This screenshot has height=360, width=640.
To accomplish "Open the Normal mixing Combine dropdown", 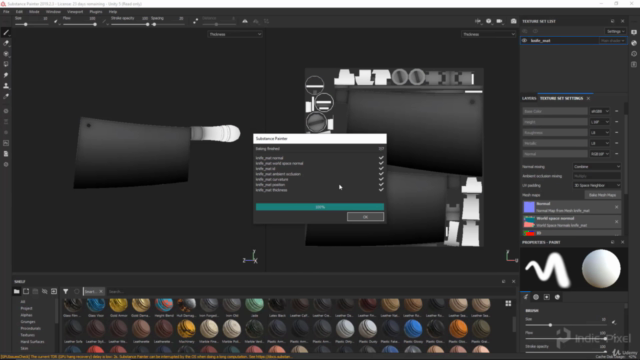I will [x=597, y=167].
